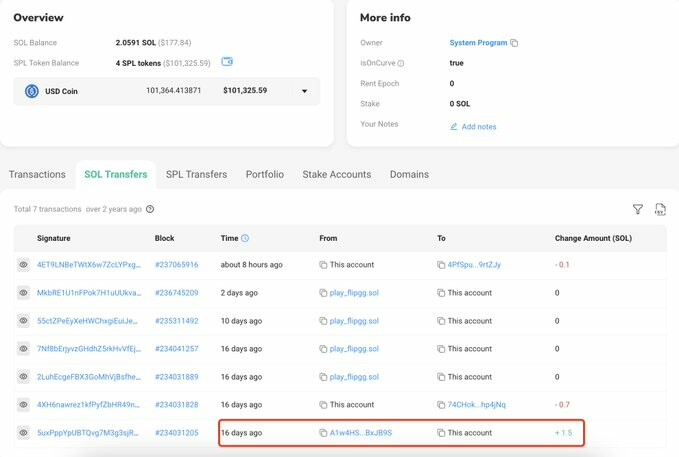Copy To address icon in row #235311492
The image size is (679, 457).
(x=441, y=321)
